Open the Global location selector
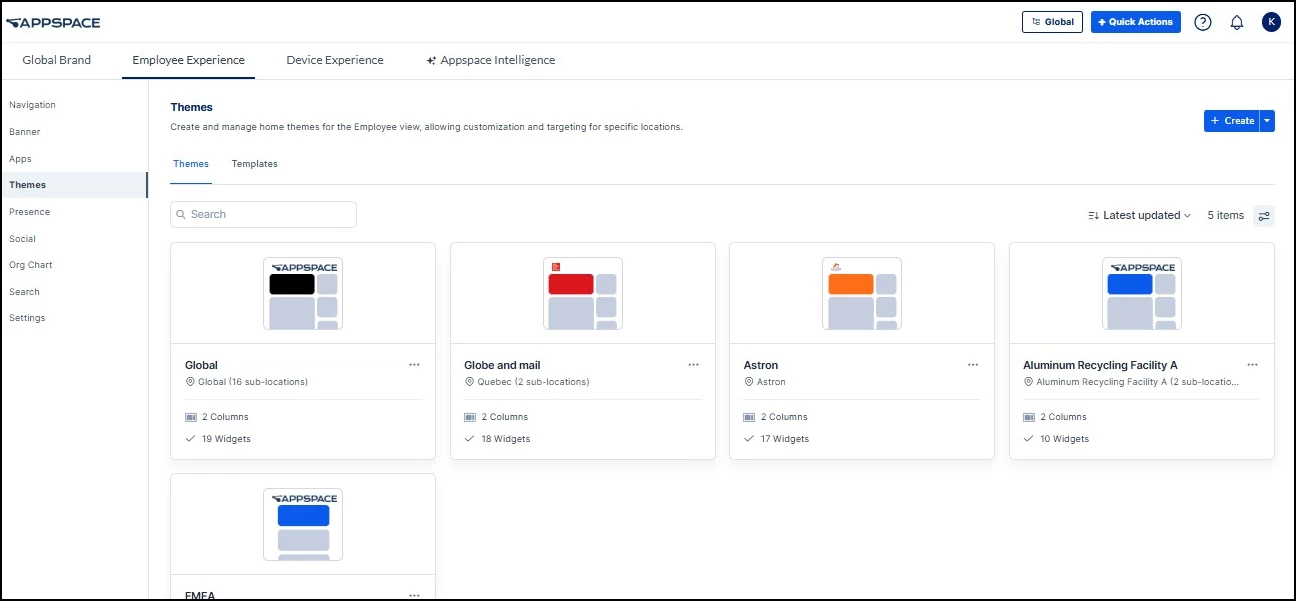 tap(1052, 22)
